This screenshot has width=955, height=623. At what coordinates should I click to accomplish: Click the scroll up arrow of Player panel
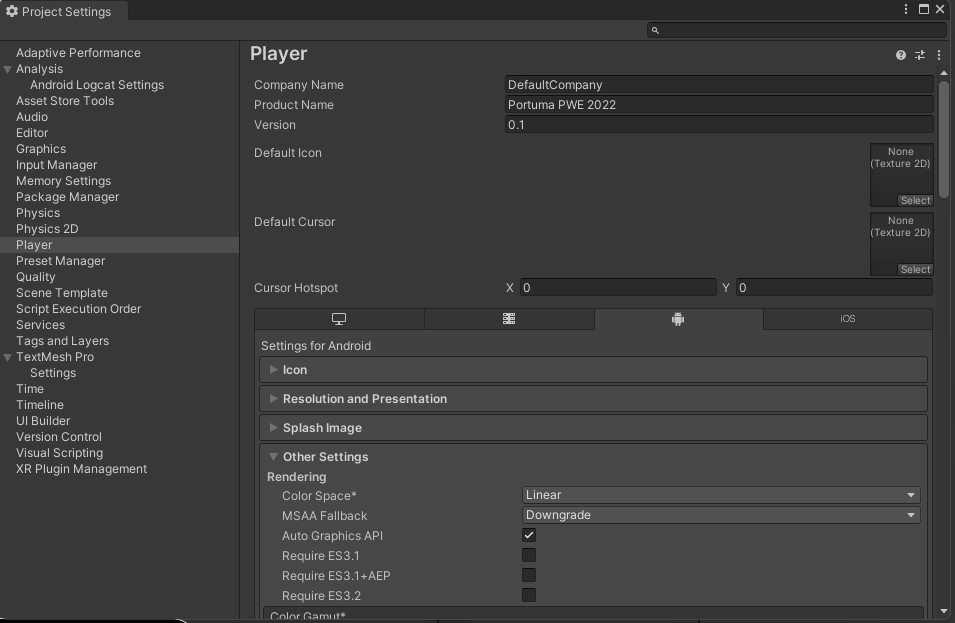(x=943, y=73)
